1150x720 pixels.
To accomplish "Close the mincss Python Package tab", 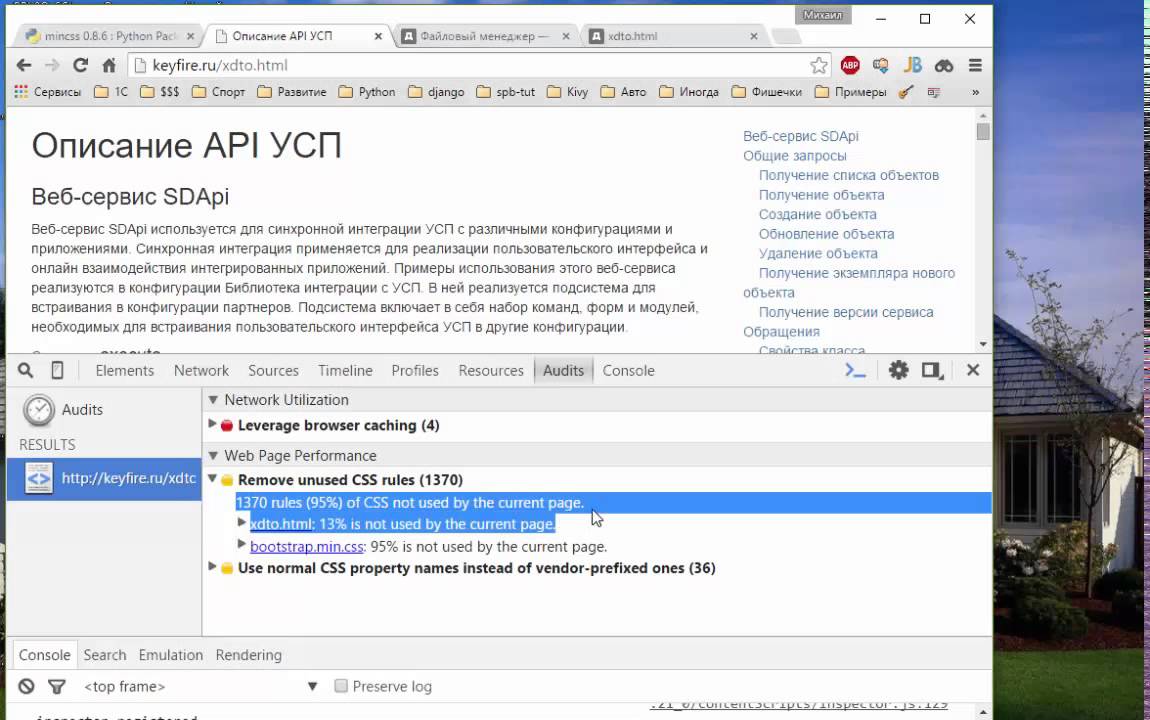I will pyautogui.click(x=191, y=36).
